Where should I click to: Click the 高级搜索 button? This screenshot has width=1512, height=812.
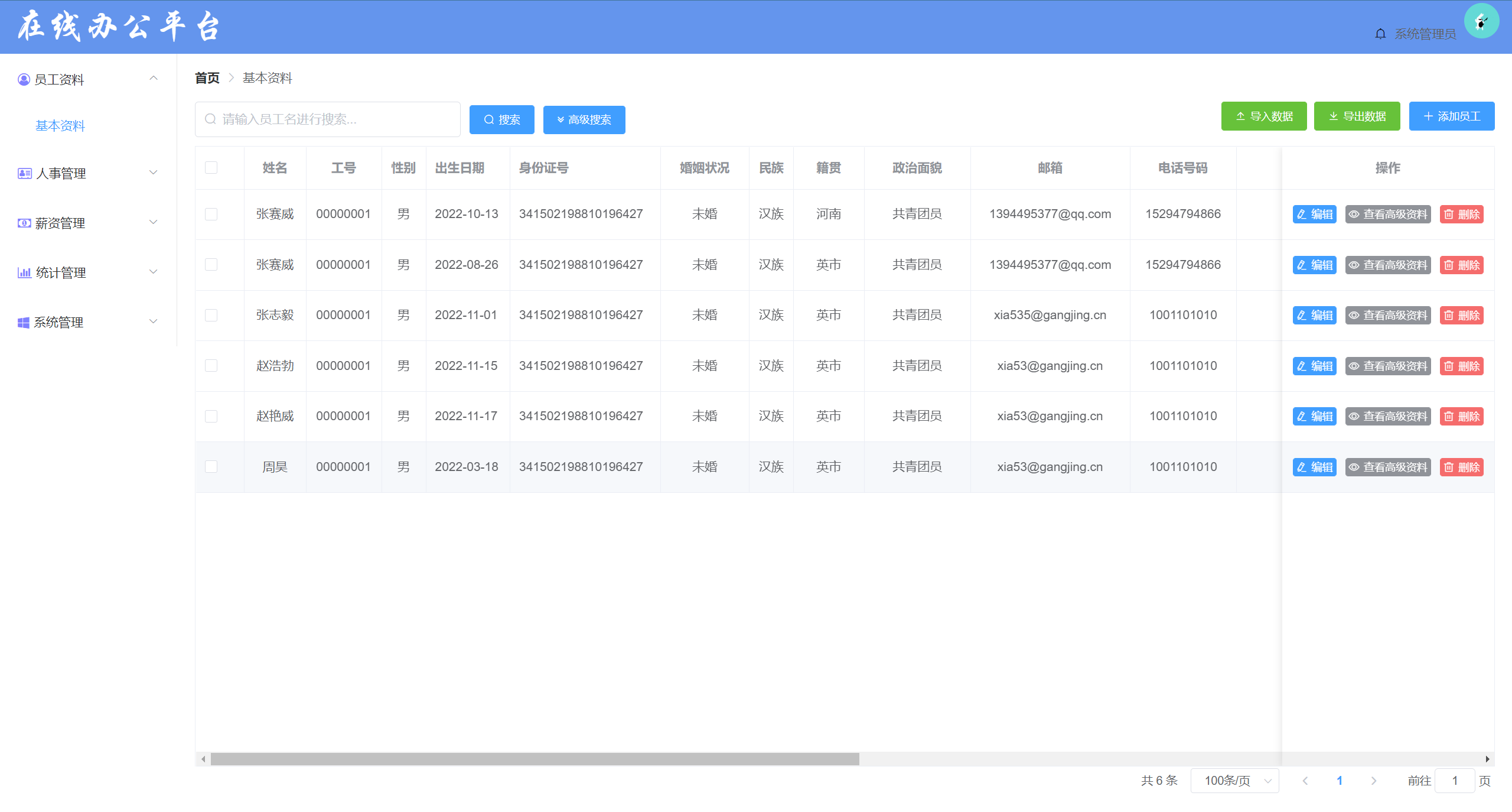[584, 120]
